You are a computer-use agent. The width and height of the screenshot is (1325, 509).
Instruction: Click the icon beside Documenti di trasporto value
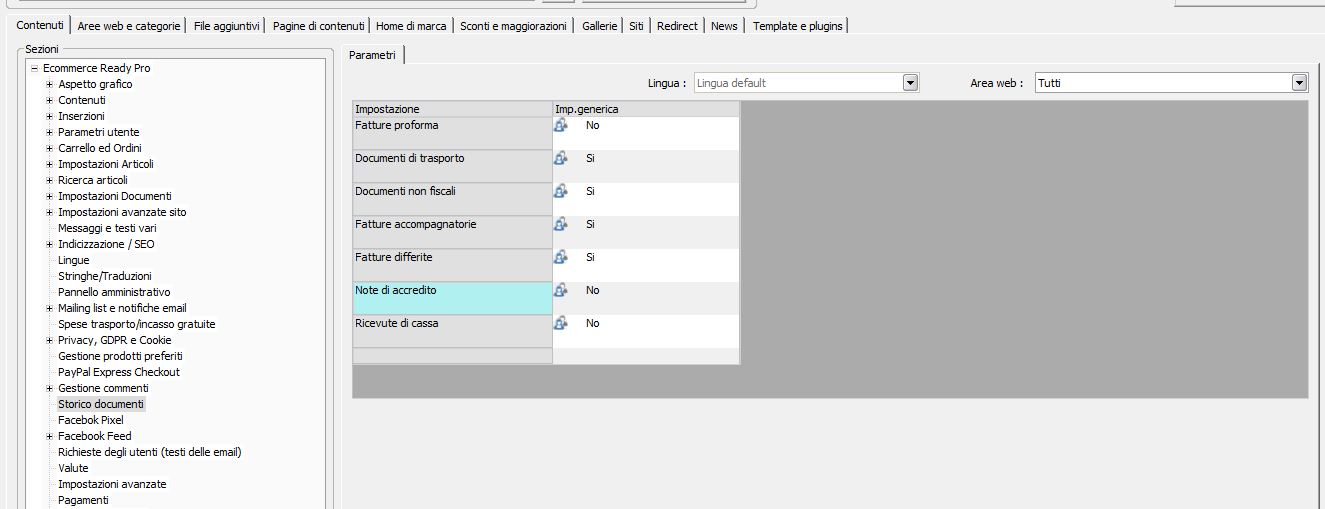(x=561, y=158)
